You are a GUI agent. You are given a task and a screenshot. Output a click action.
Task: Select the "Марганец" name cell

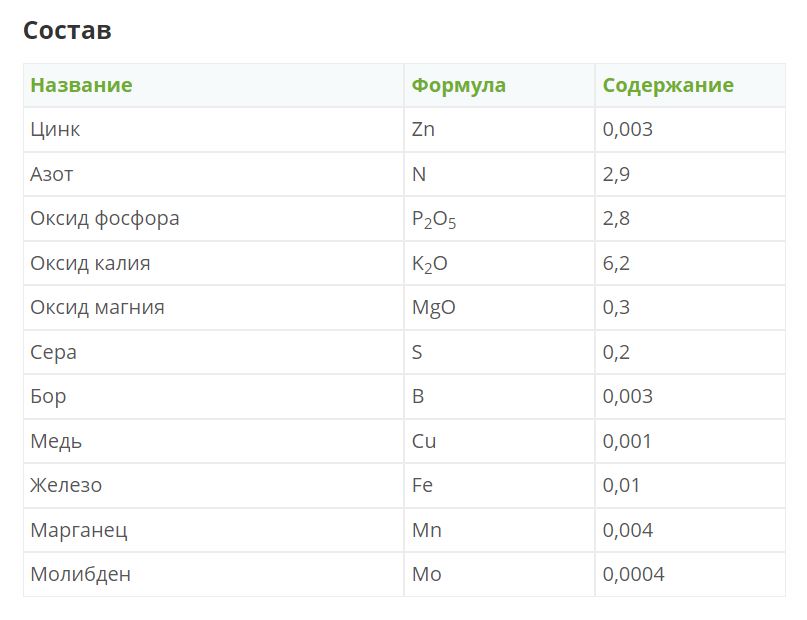tap(79, 530)
